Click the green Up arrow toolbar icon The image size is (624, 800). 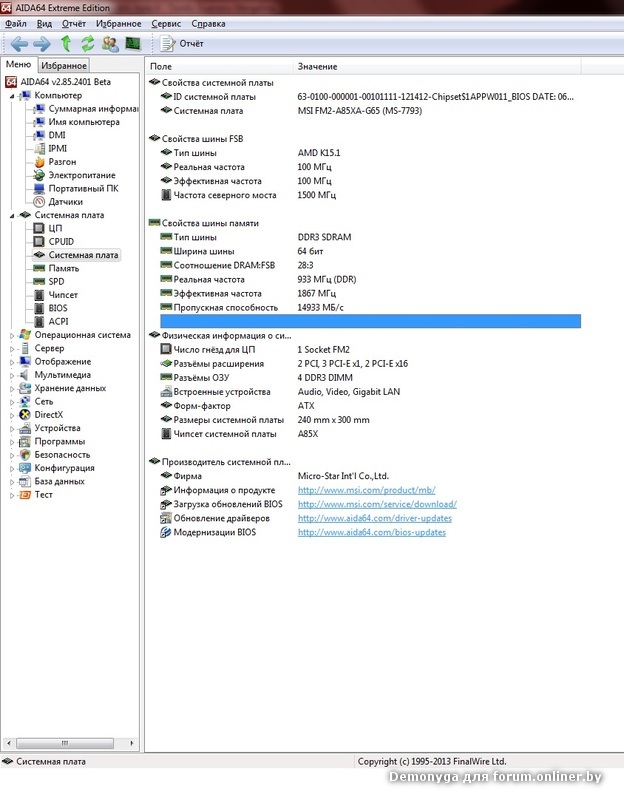(x=66, y=44)
